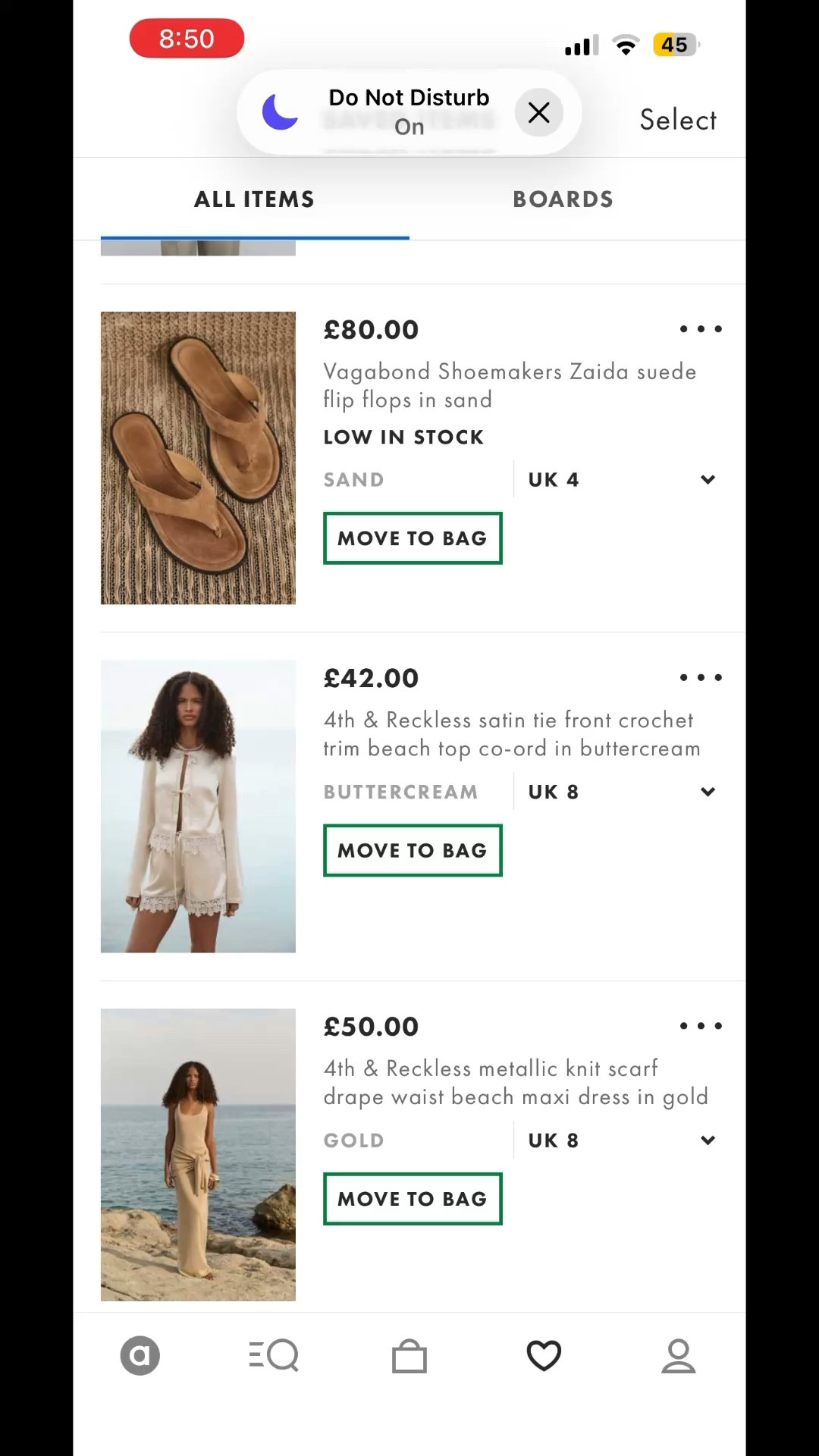
Task: Open options menu for the Vagabond flip flops
Action: [x=700, y=328]
